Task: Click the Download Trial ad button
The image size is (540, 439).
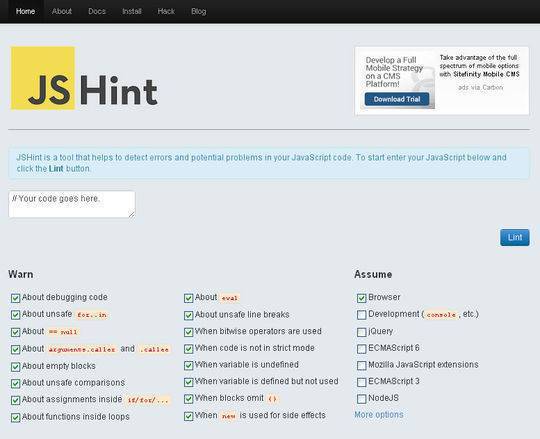Action: click(x=397, y=99)
